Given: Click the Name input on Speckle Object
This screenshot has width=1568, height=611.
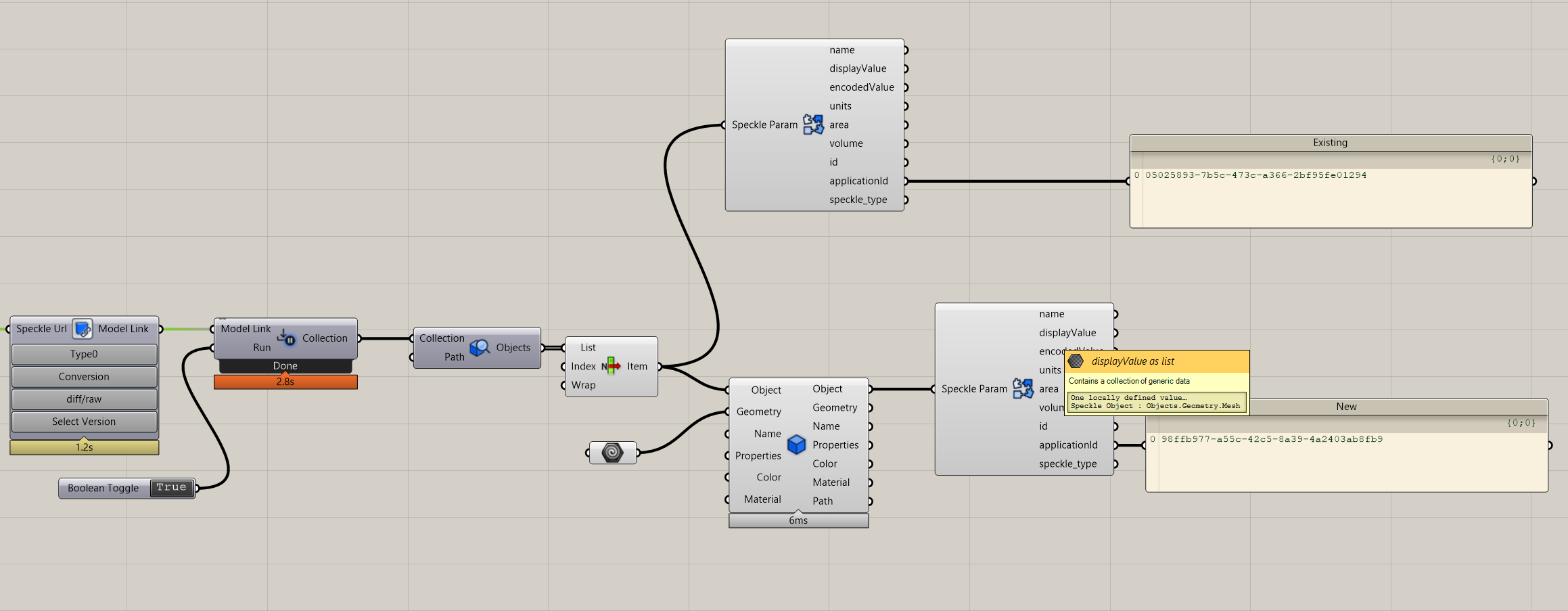Looking at the screenshot, I should (x=768, y=434).
